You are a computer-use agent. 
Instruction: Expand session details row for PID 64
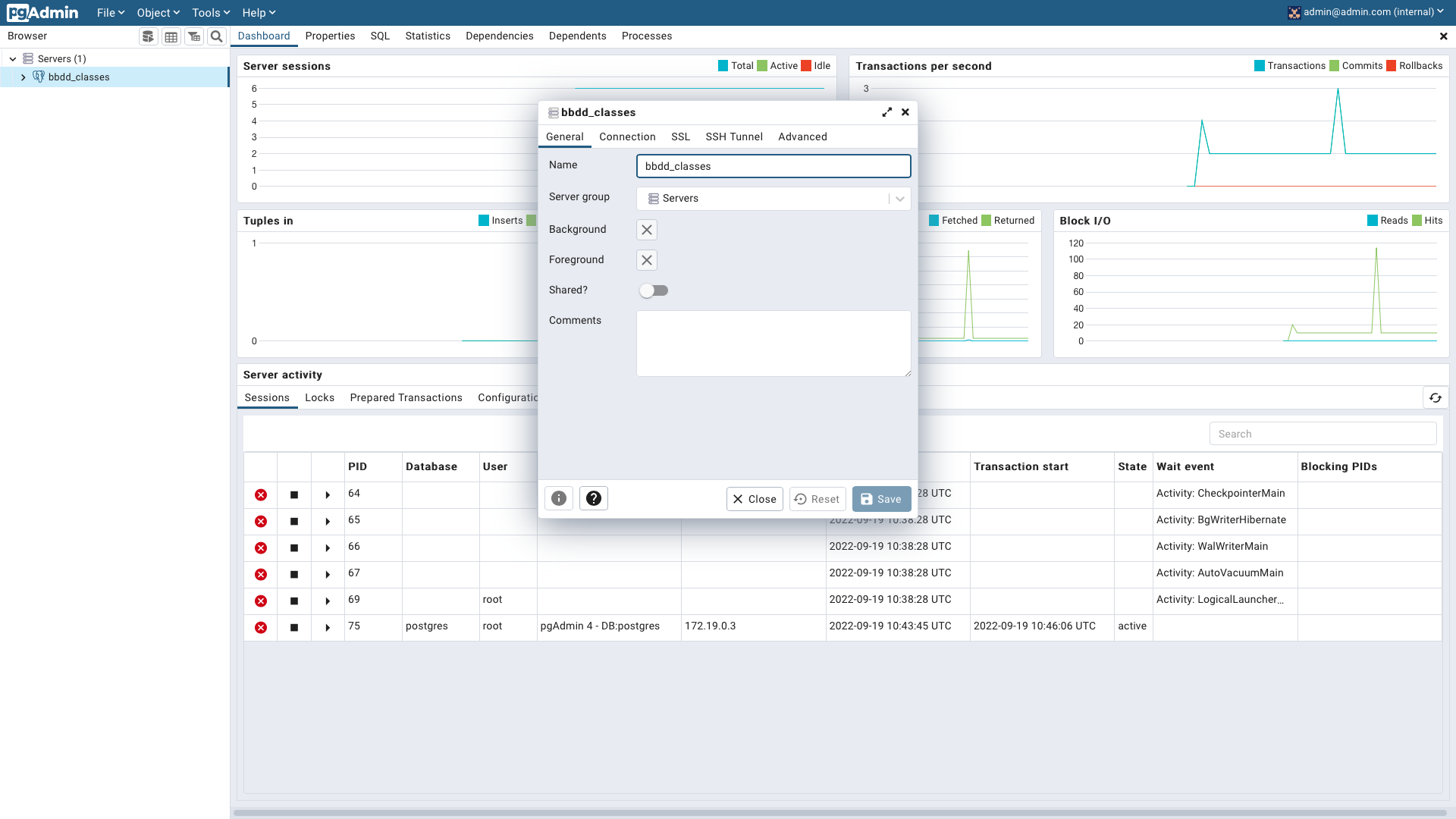pyautogui.click(x=328, y=494)
